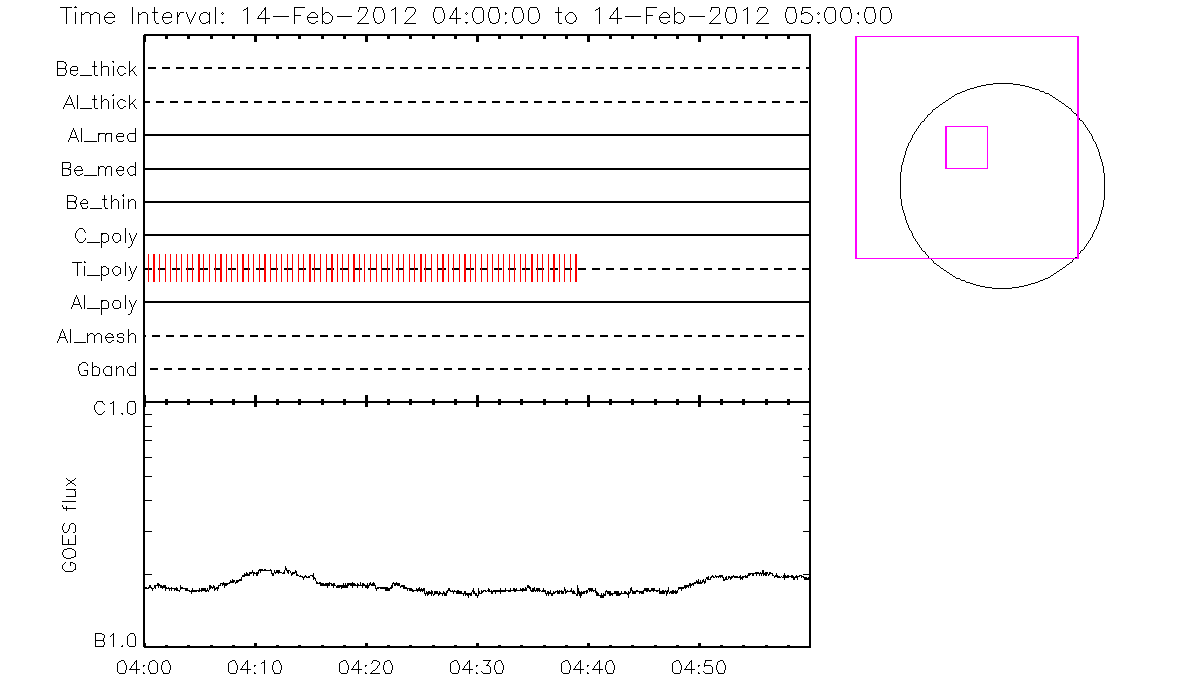Click the last red Ti_poly exposure mark

click(577, 268)
